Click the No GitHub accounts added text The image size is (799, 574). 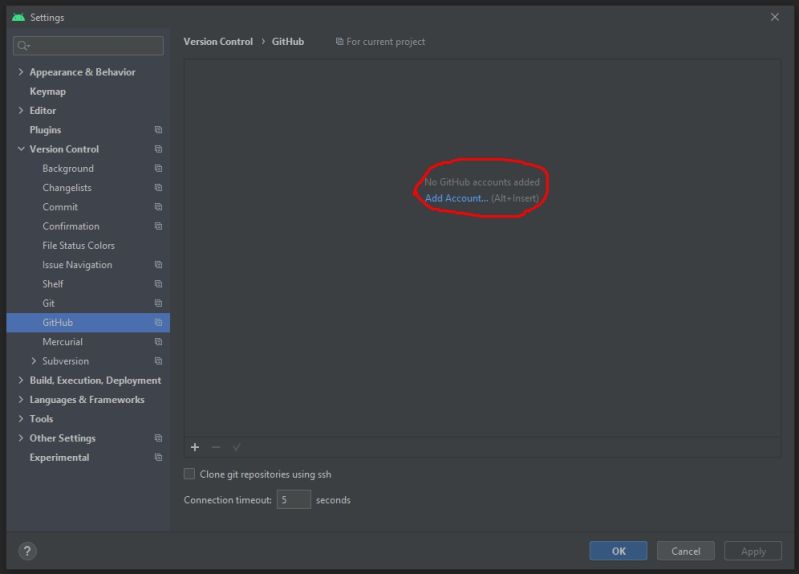pos(482,182)
